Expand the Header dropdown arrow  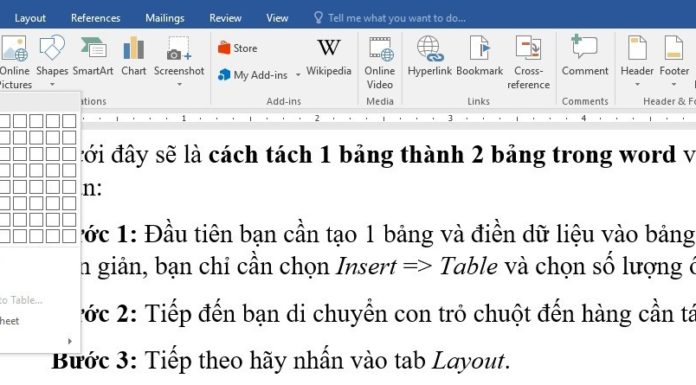click(x=637, y=84)
